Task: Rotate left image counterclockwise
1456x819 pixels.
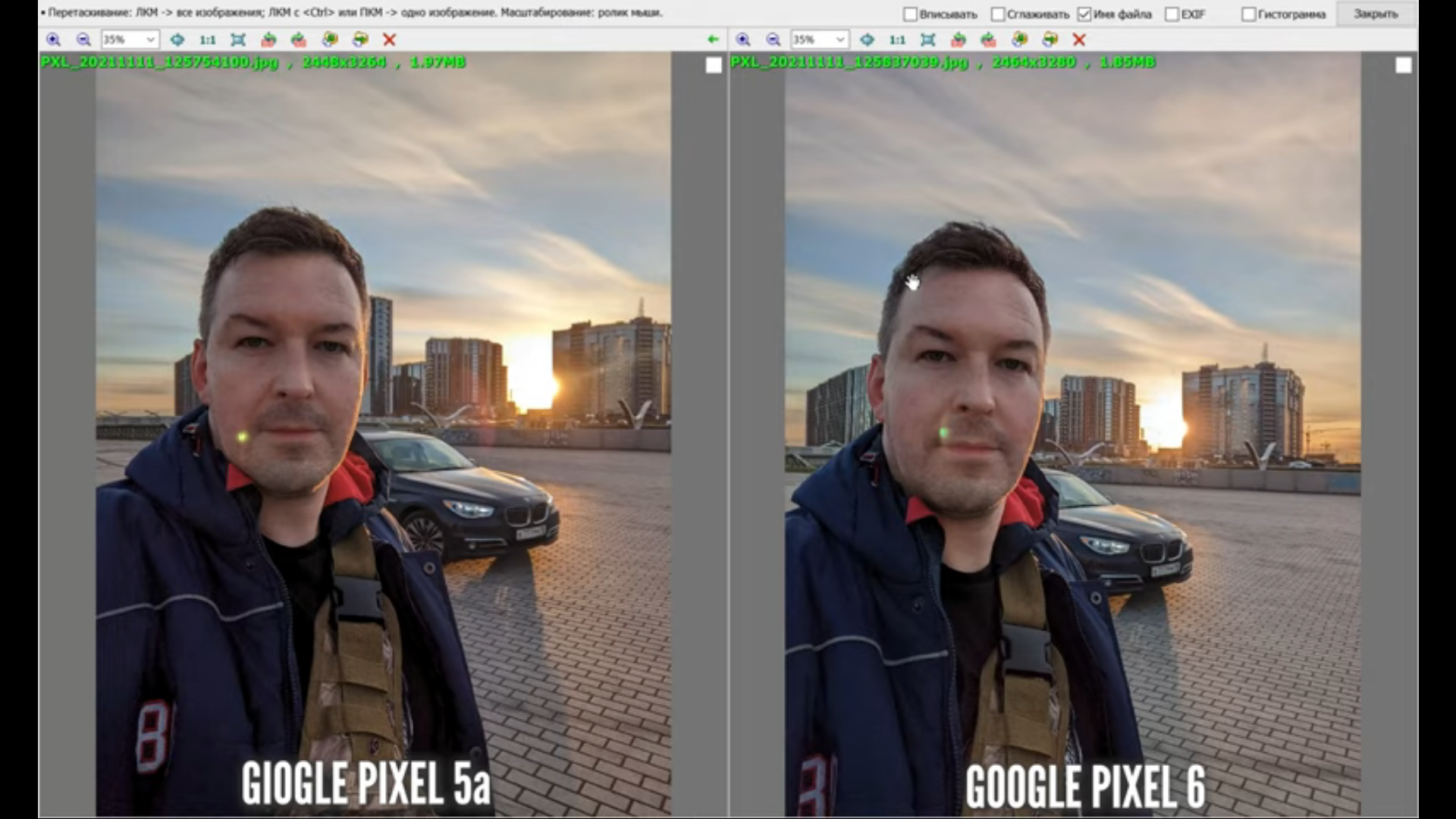Action: [x=268, y=39]
